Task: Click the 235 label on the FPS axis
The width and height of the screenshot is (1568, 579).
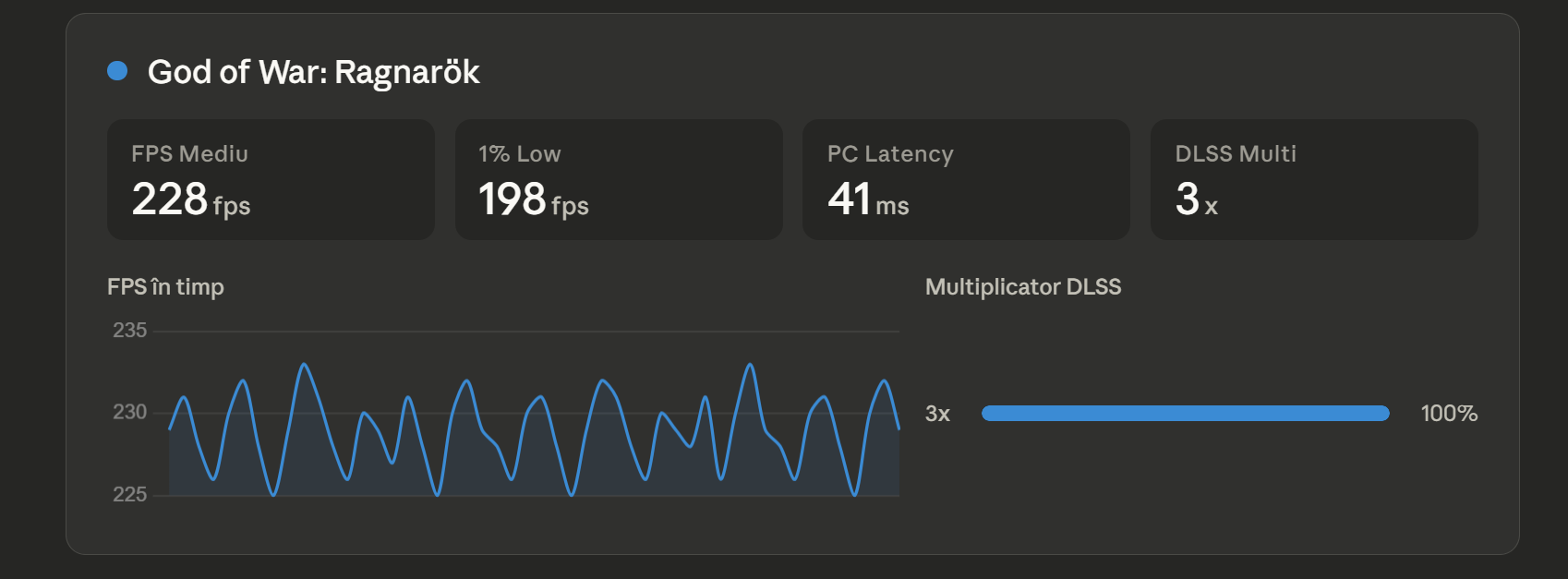Action: pos(129,331)
